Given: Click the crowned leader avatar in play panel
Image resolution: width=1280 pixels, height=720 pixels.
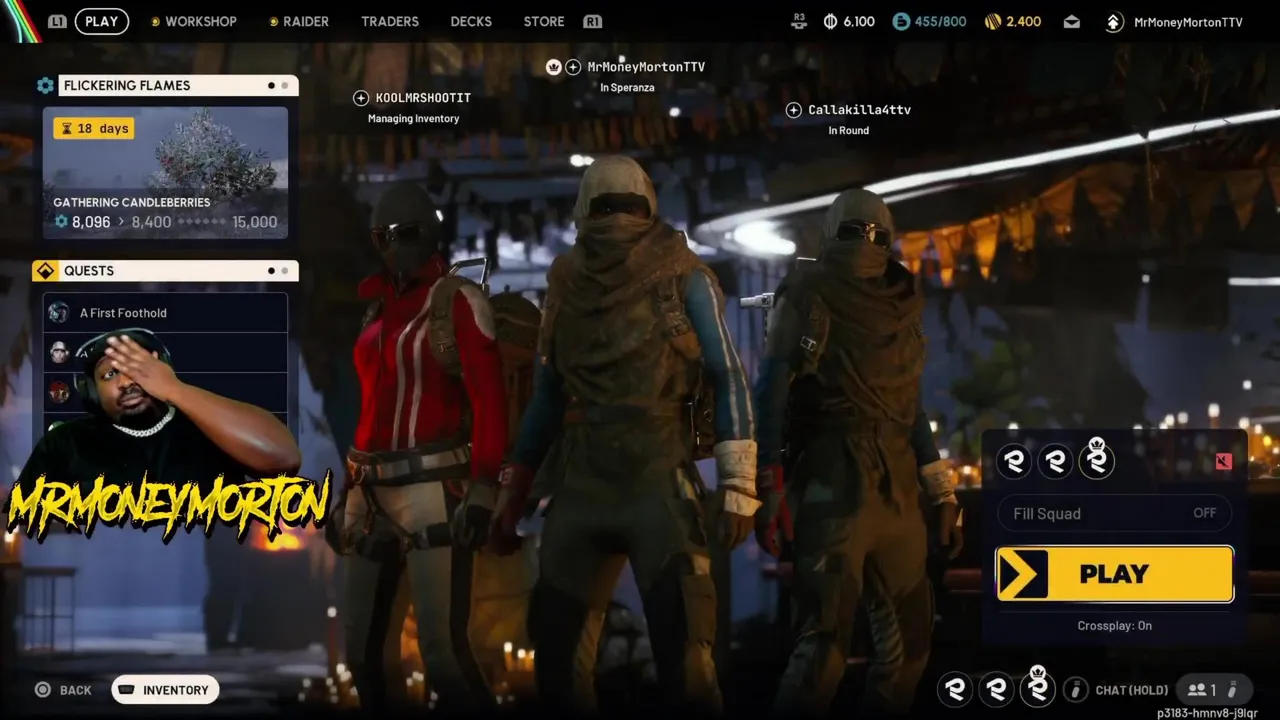Looking at the screenshot, I should (1096, 459).
